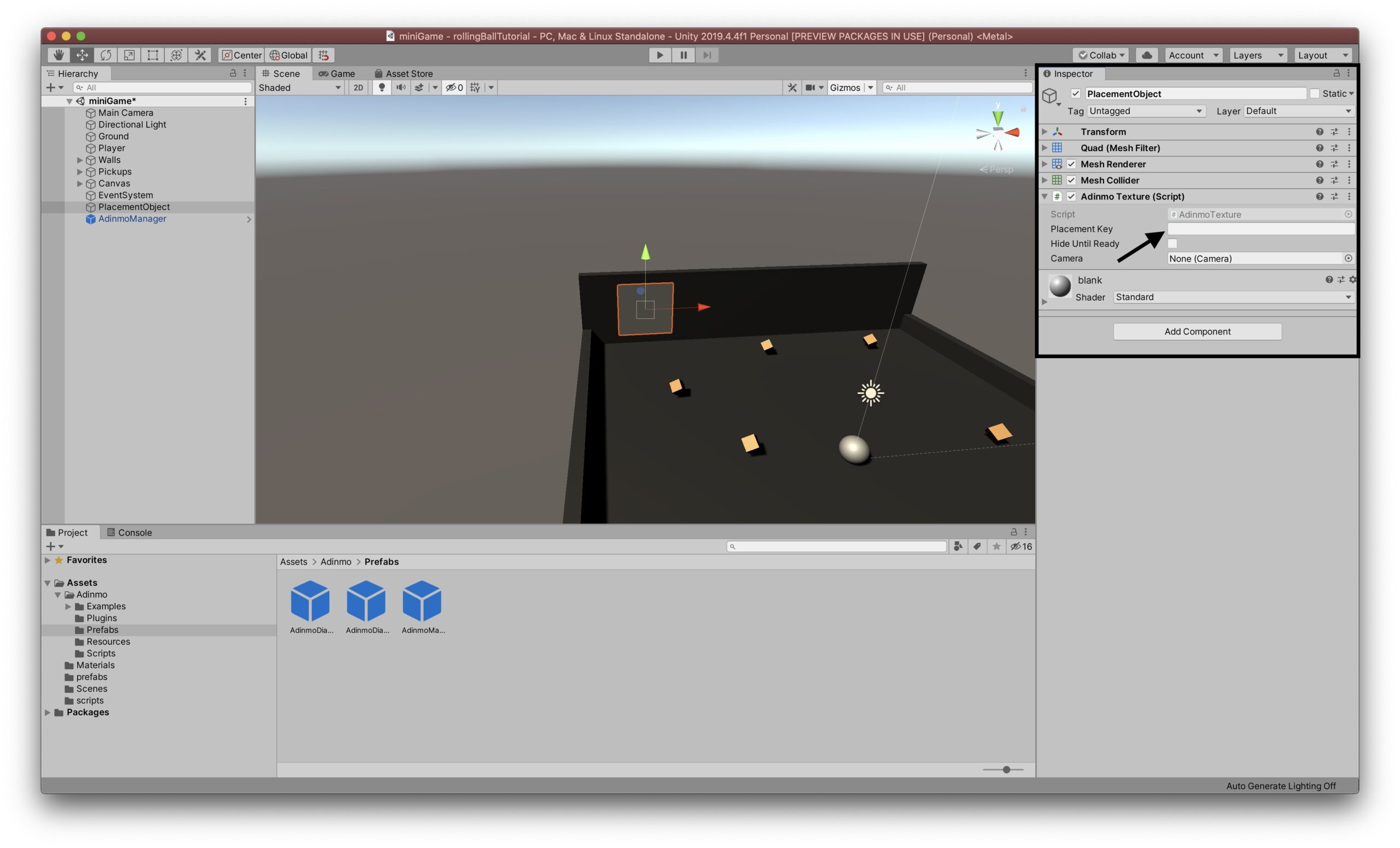Enable Hide Until Ready checkbox
Image resolution: width=1400 pixels, height=848 pixels.
[x=1172, y=244]
